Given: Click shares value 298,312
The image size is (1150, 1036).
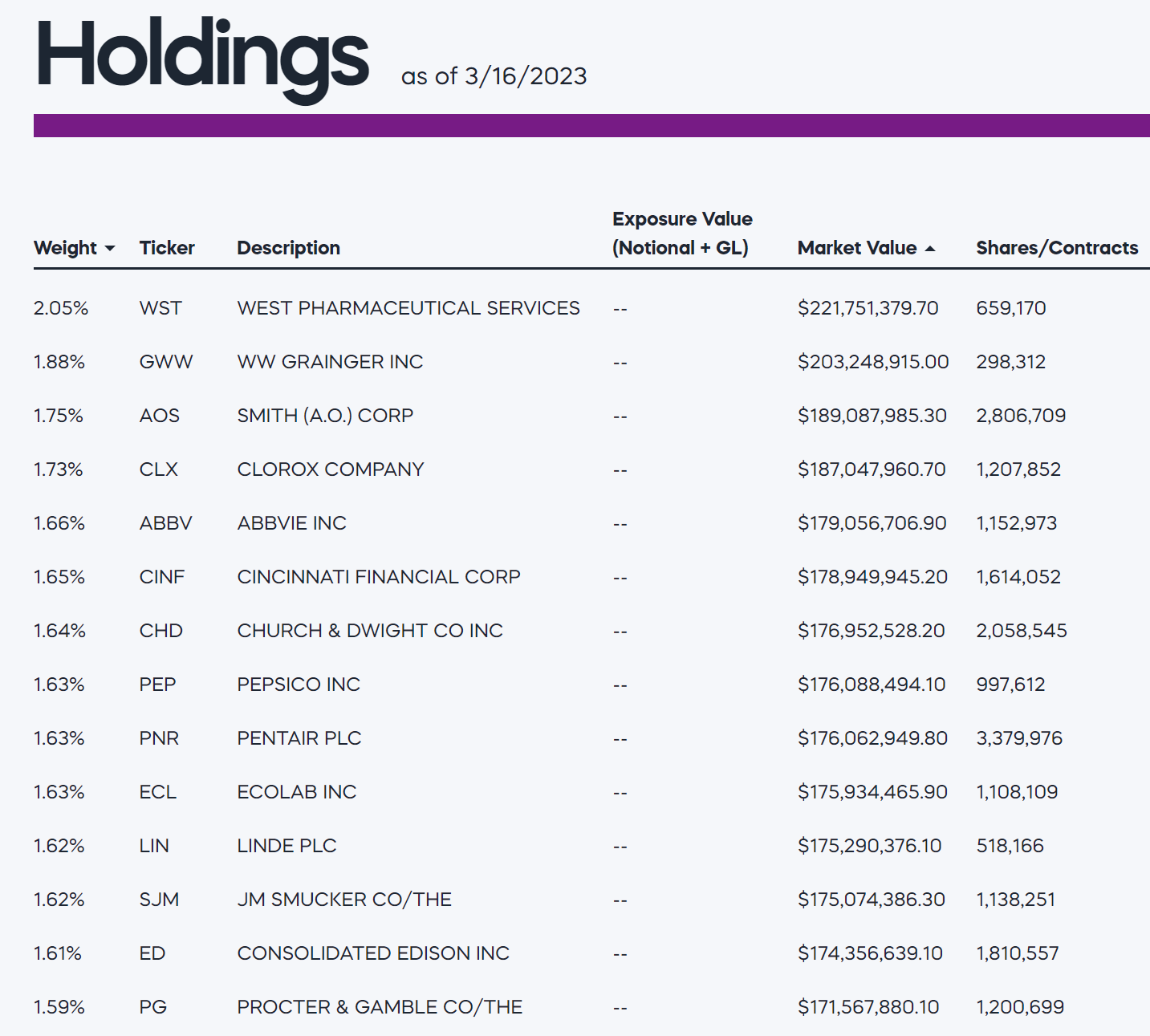Looking at the screenshot, I should click(1011, 362).
